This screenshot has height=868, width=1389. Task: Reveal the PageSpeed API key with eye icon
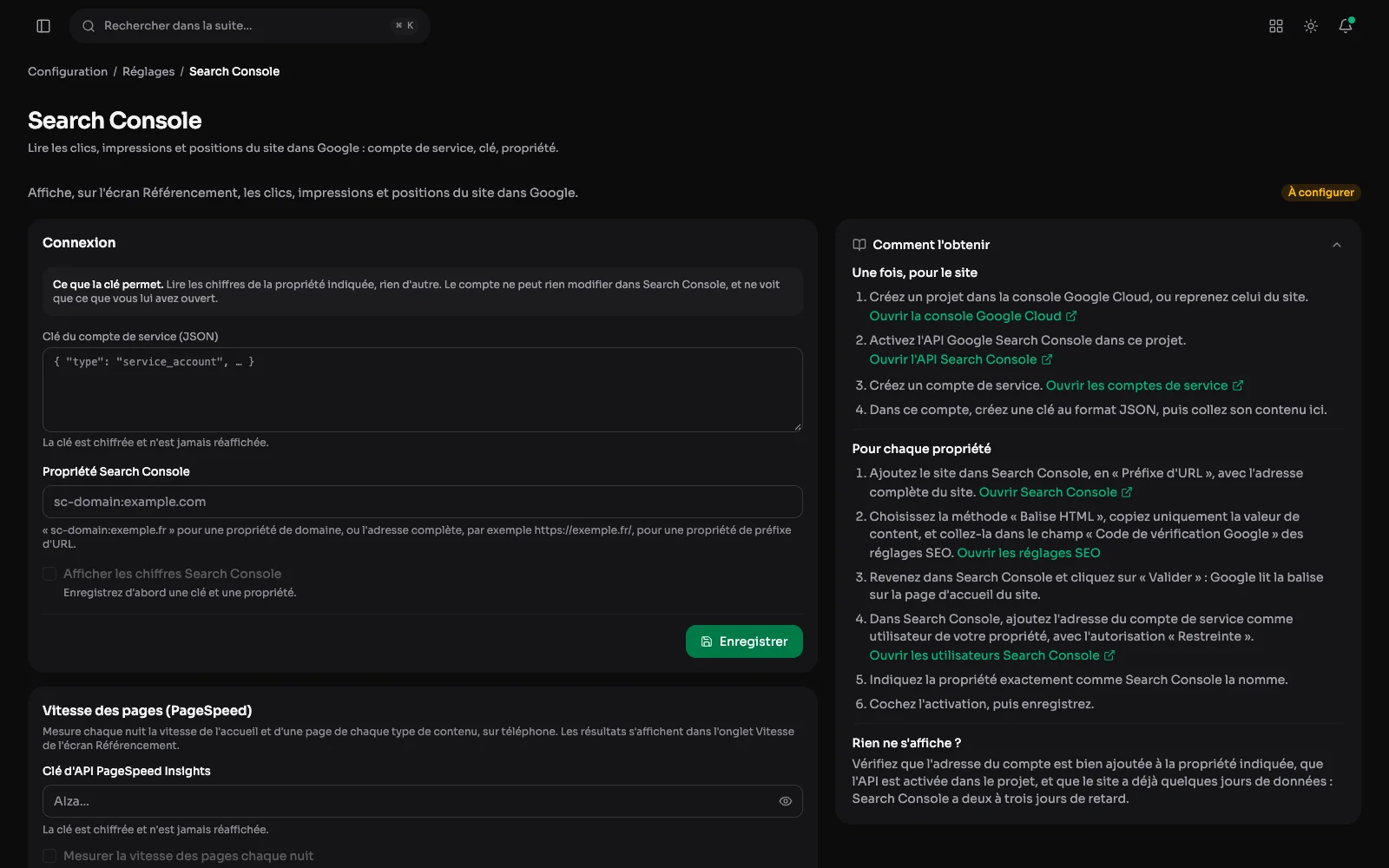tap(786, 801)
